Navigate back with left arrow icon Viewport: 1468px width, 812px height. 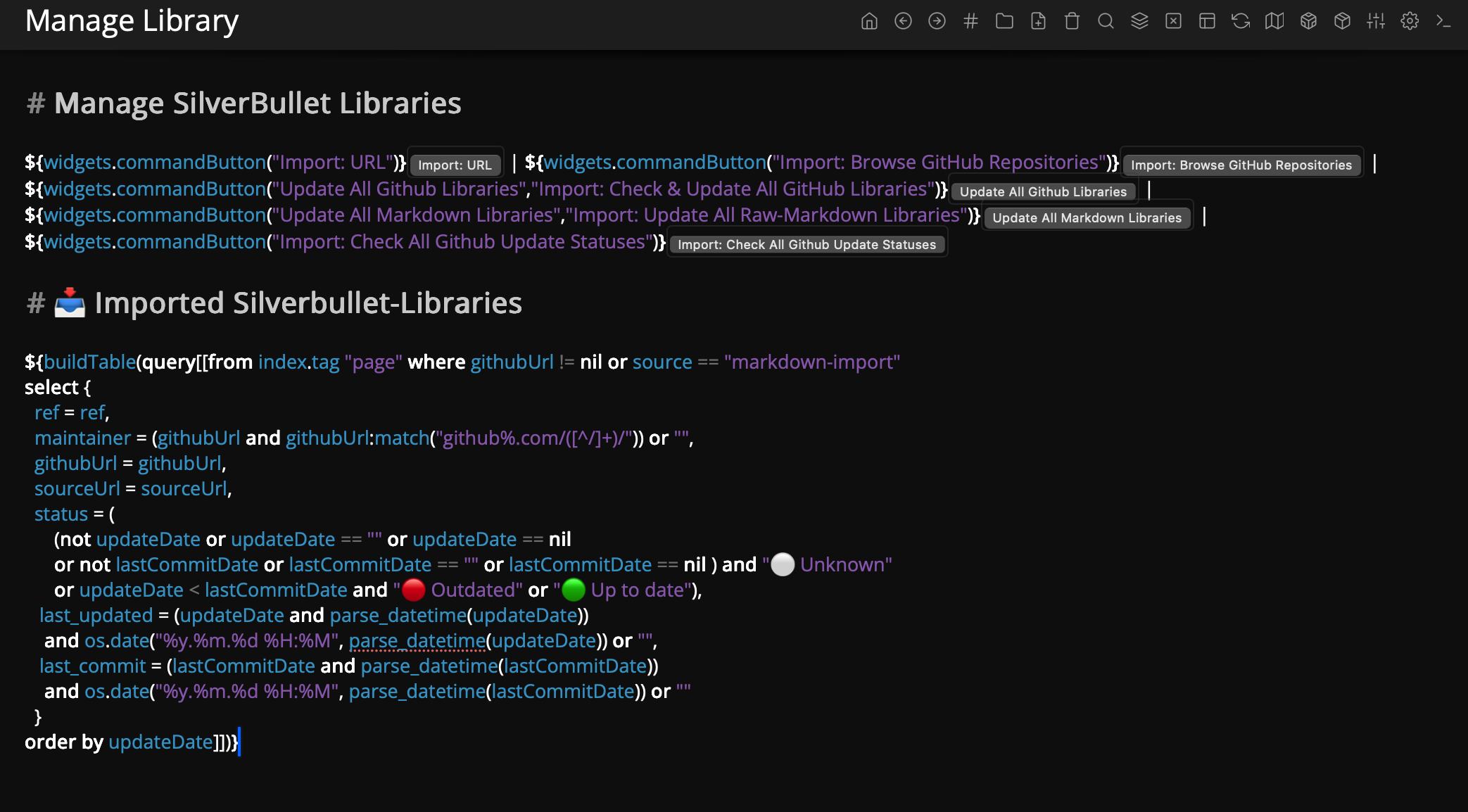click(x=903, y=21)
